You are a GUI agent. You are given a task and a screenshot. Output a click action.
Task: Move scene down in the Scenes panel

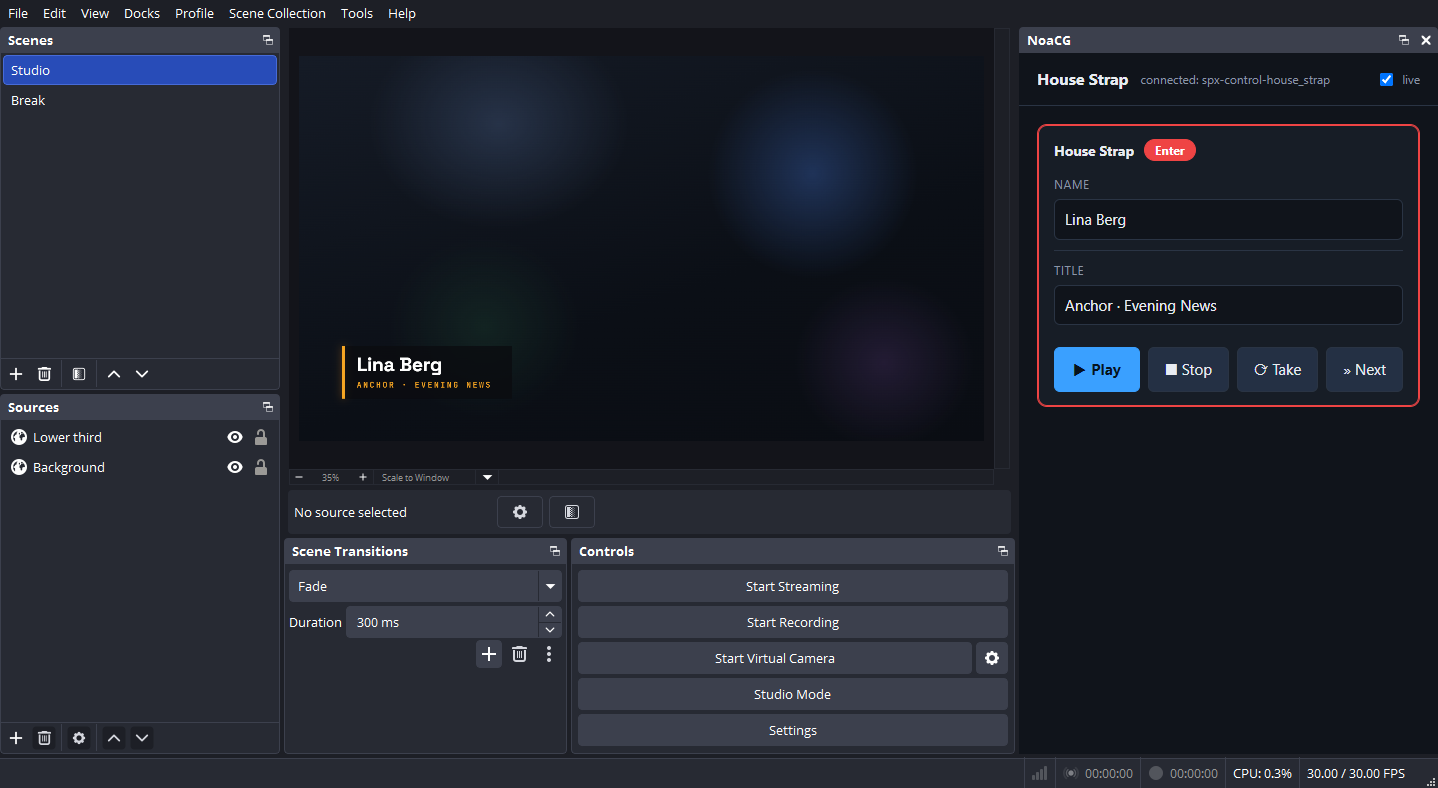pyautogui.click(x=142, y=374)
